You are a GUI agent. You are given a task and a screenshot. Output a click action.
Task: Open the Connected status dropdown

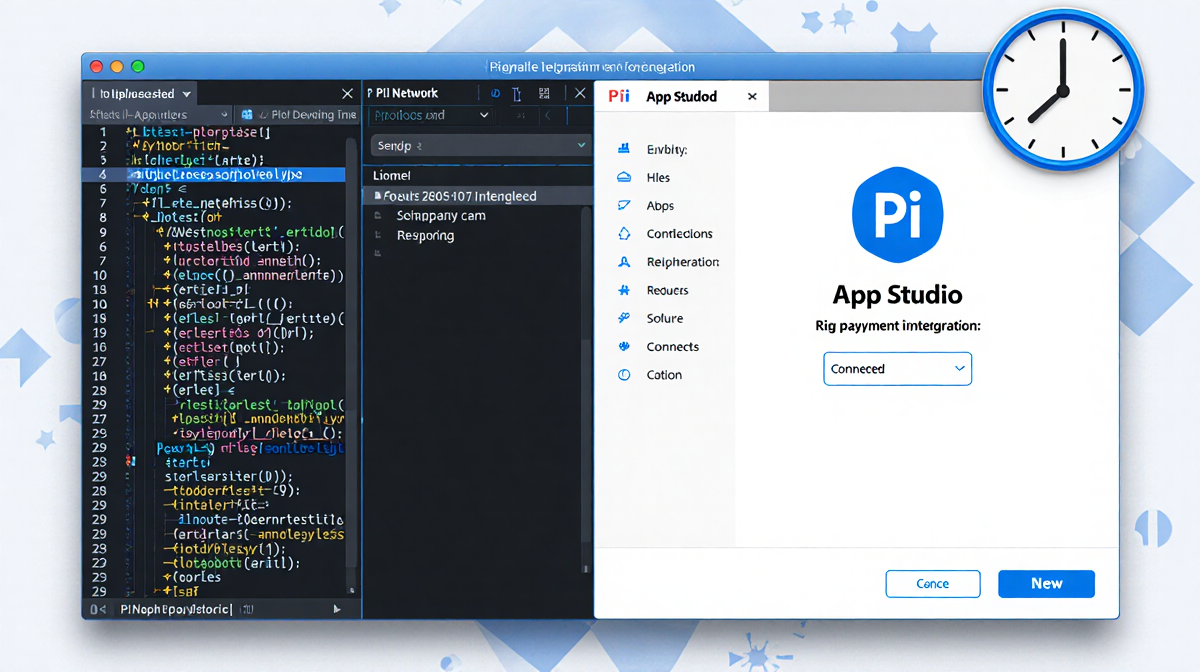(897, 368)
